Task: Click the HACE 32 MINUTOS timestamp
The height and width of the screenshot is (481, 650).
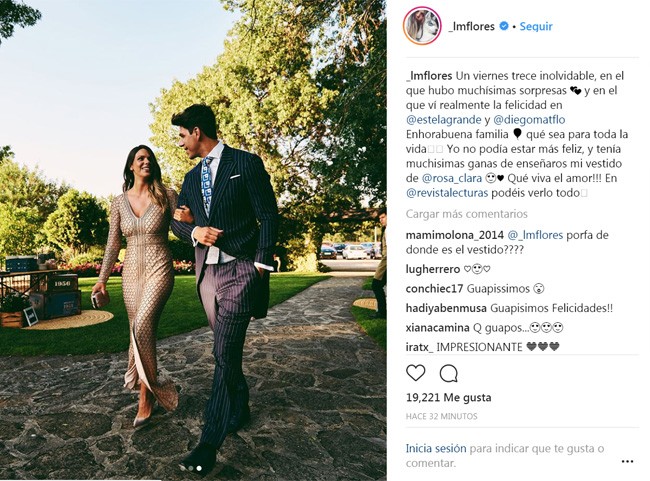Action: pyautogui.click(x=441, y=416)
